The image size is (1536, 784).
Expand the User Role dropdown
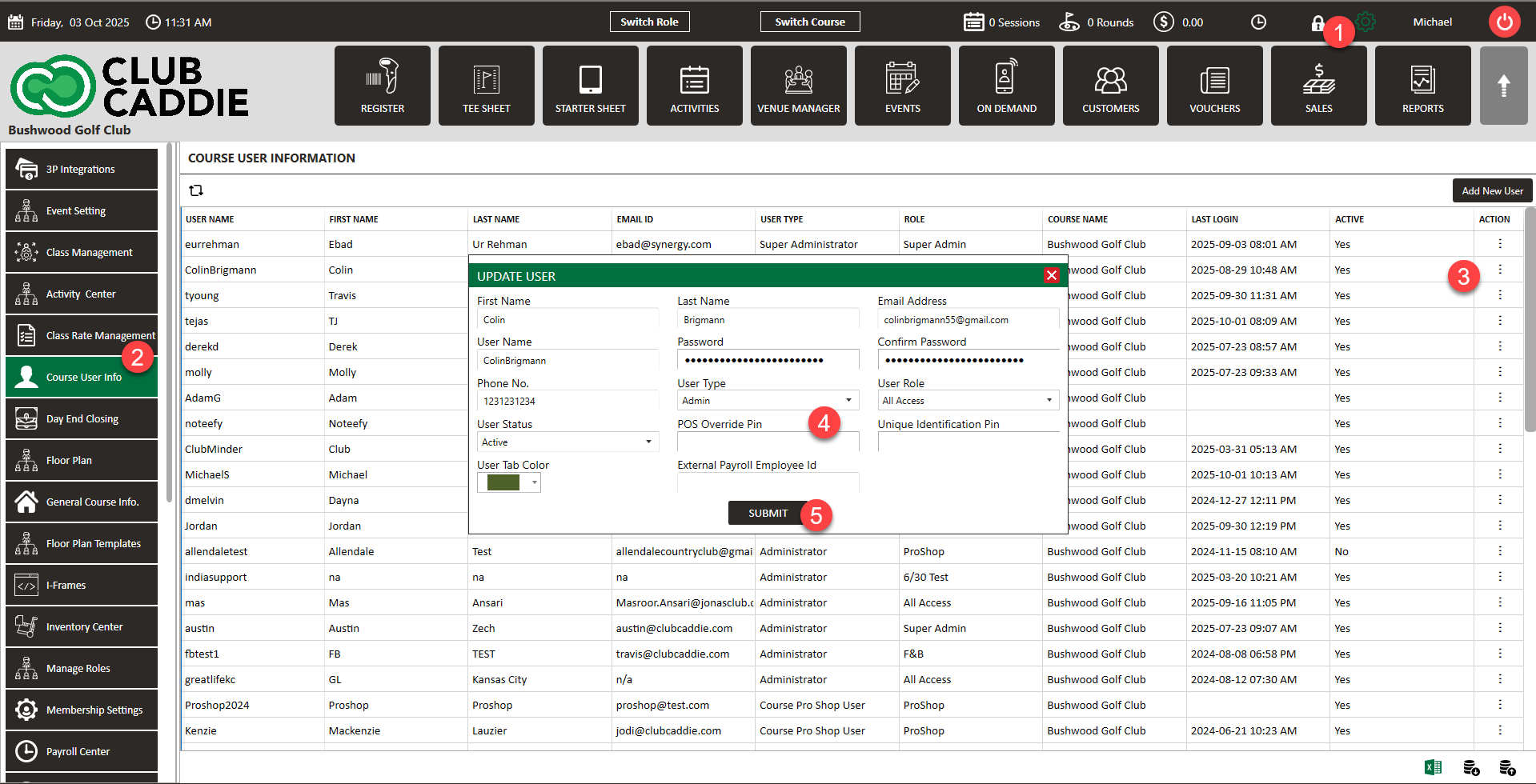coord(968,400)
